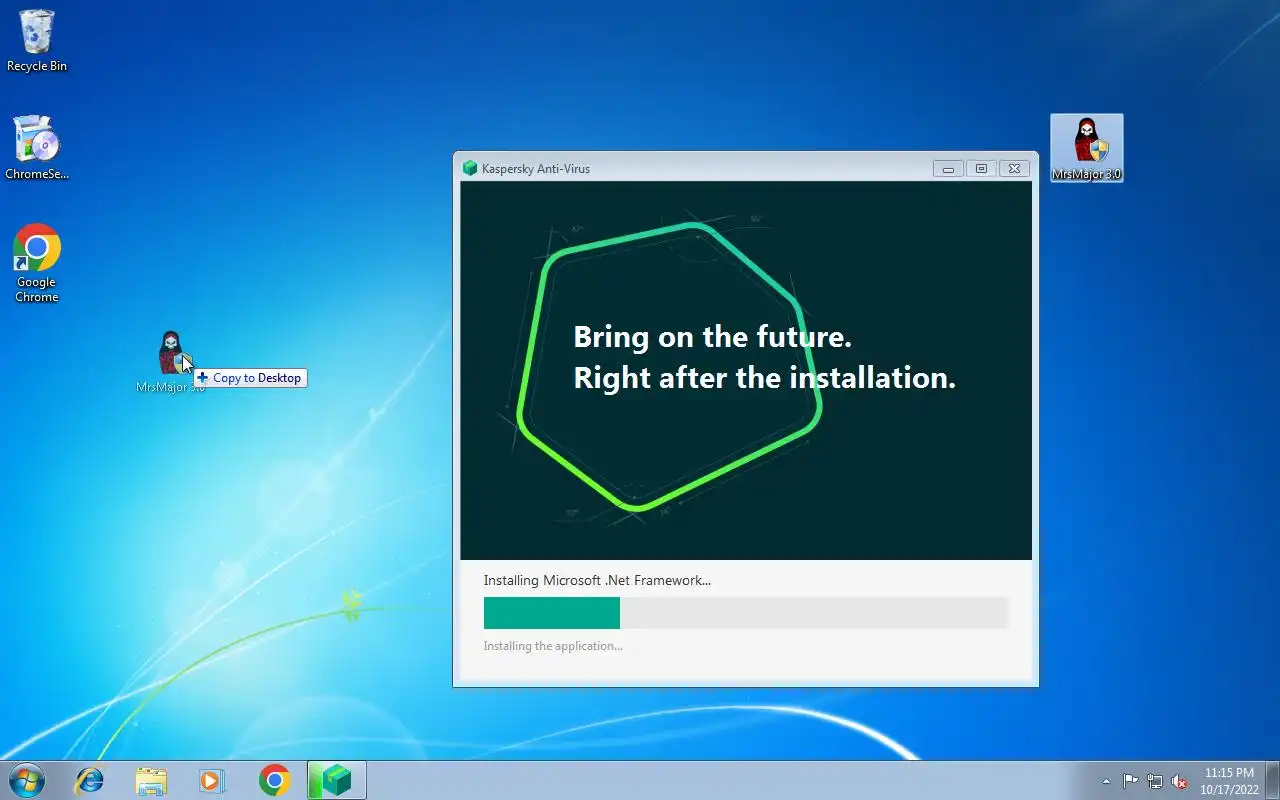Select the ChromeSe... installer desktop icon
Image resolution: width=1280 pixels, height=800 pixels.
[37, 148]
